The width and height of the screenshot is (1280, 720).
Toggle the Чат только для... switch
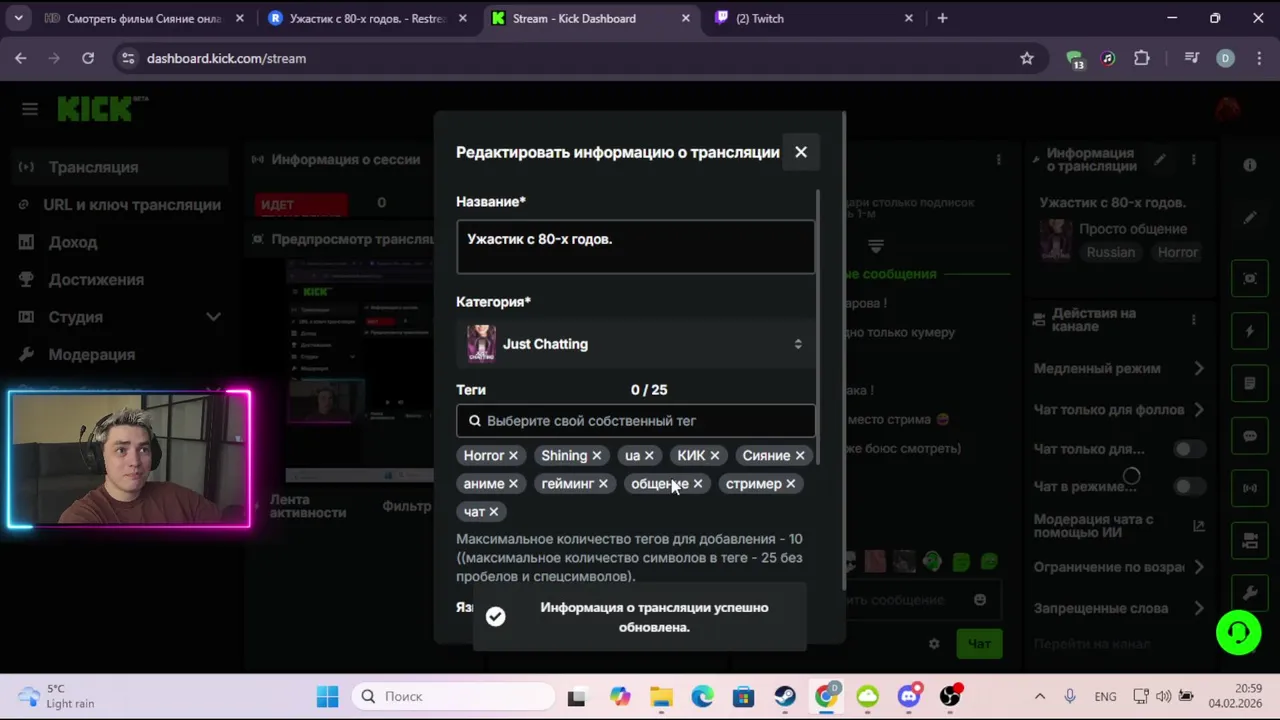[x=1189, y=449]
